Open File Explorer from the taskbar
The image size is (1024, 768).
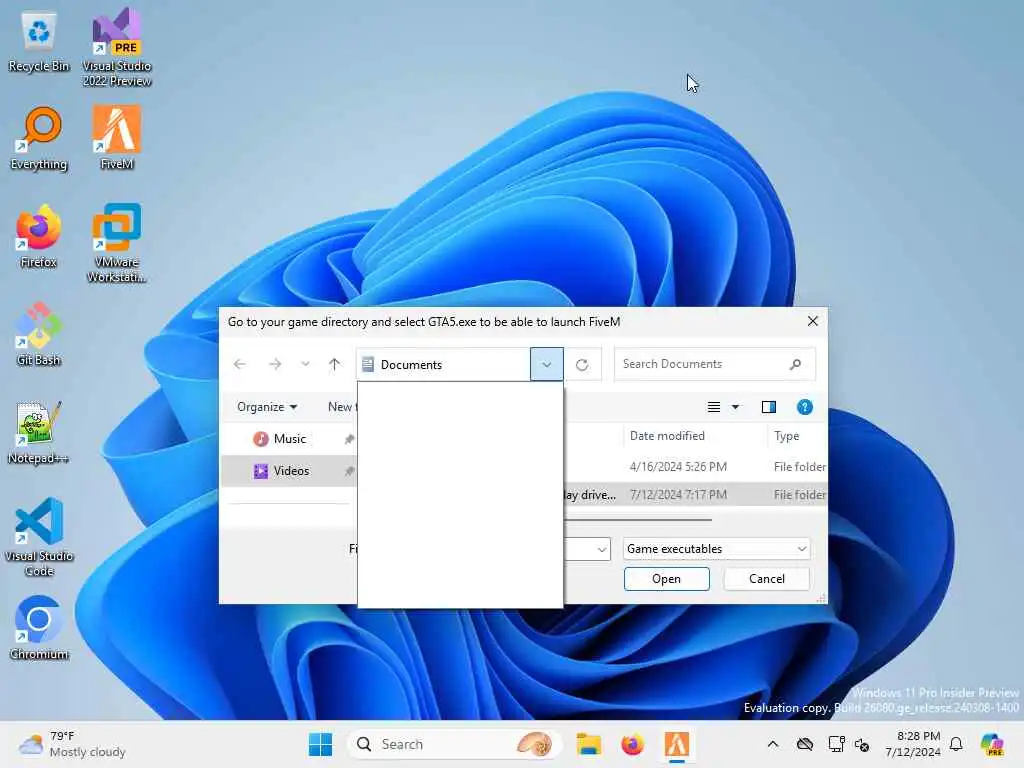point(588,744)
